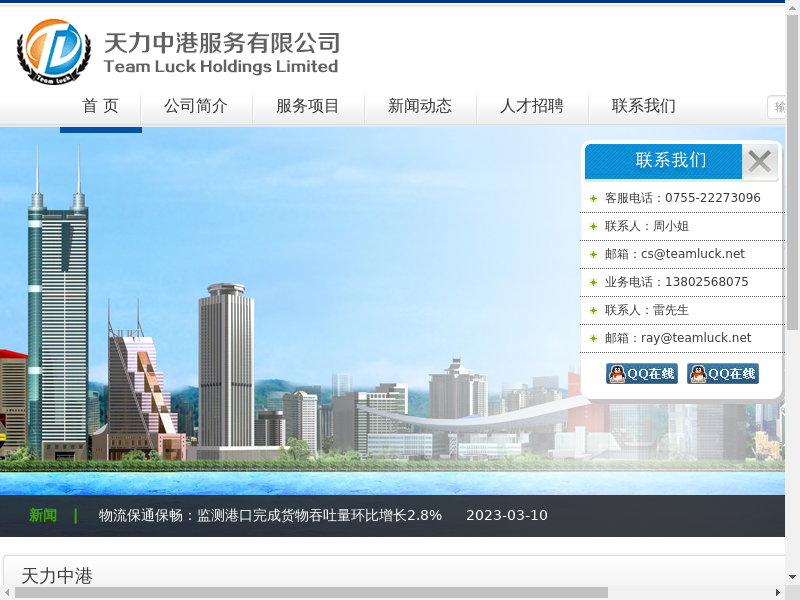800x600 pixels.
Task: Click the Team Luck Holdings Limited text
Action: [x=221, y=66]
